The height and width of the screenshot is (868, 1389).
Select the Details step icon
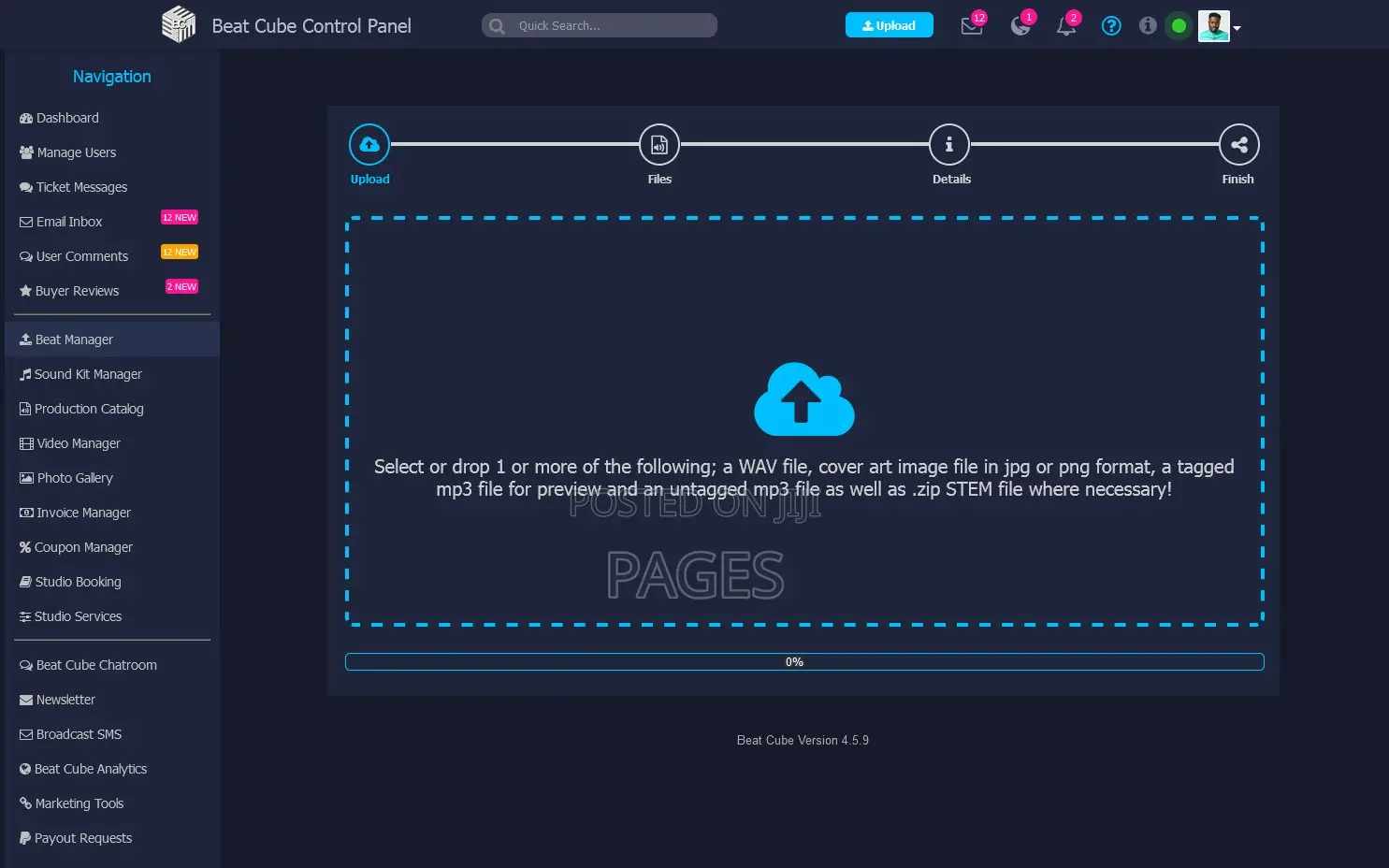pos(949,144)
